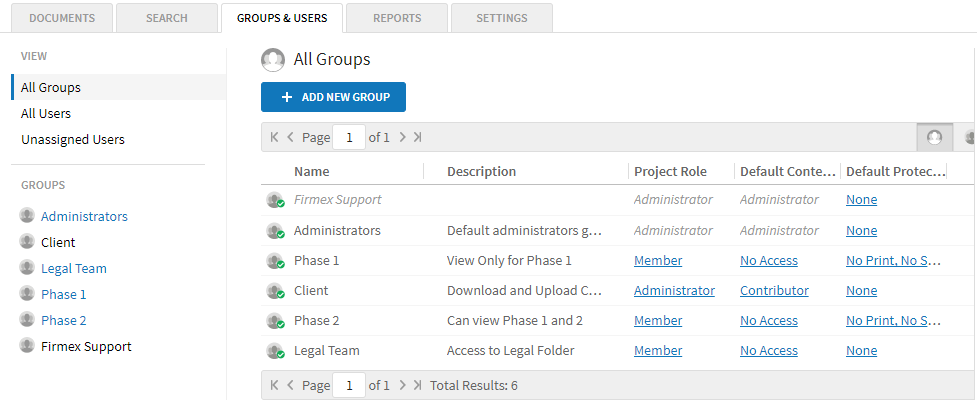The image size is (977, 400).
Task: Open Firmex Support group in sidebar
Action: (x=86, y=346)
